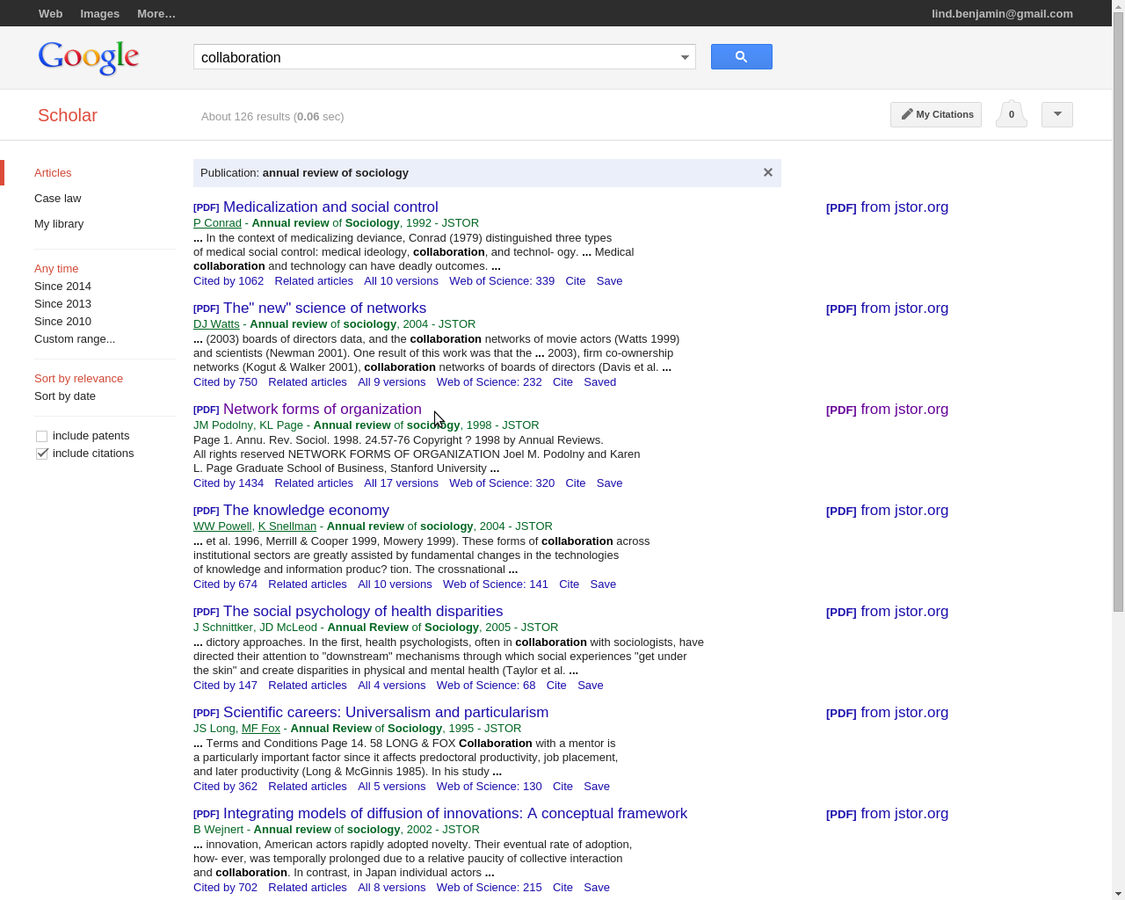1125x900 pixels.
Task: Open the Web tab in top bar
Action: (x=50, y=14)
